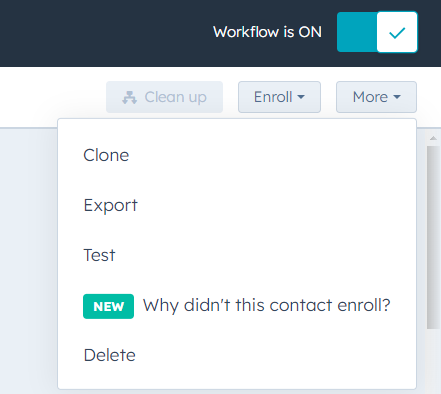Click the scrollbar up arrow
441x394 pixels.
[433, 138]
